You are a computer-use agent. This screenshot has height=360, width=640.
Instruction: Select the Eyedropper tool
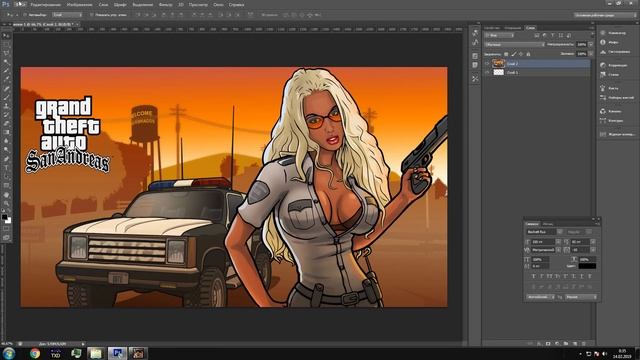click(x=6, y=80)
